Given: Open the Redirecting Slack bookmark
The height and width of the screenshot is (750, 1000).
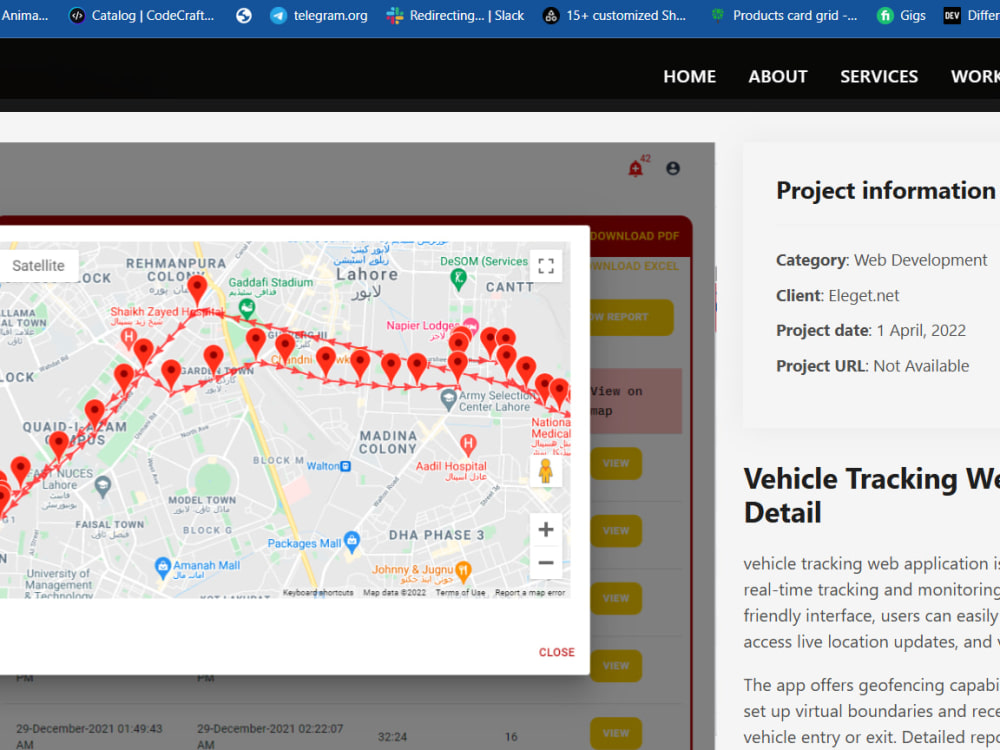Looking at the screenshot, I should point(455,15).
